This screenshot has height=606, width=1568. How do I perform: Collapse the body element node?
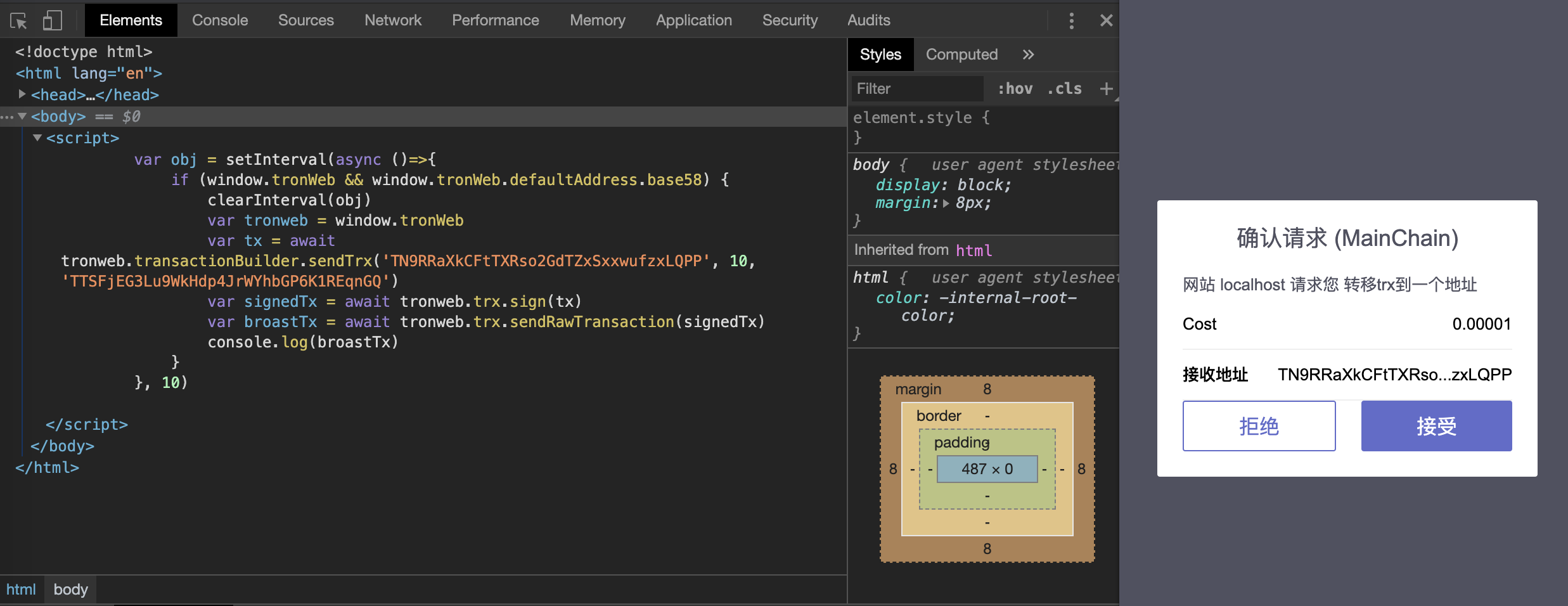(x=22, y=116)
